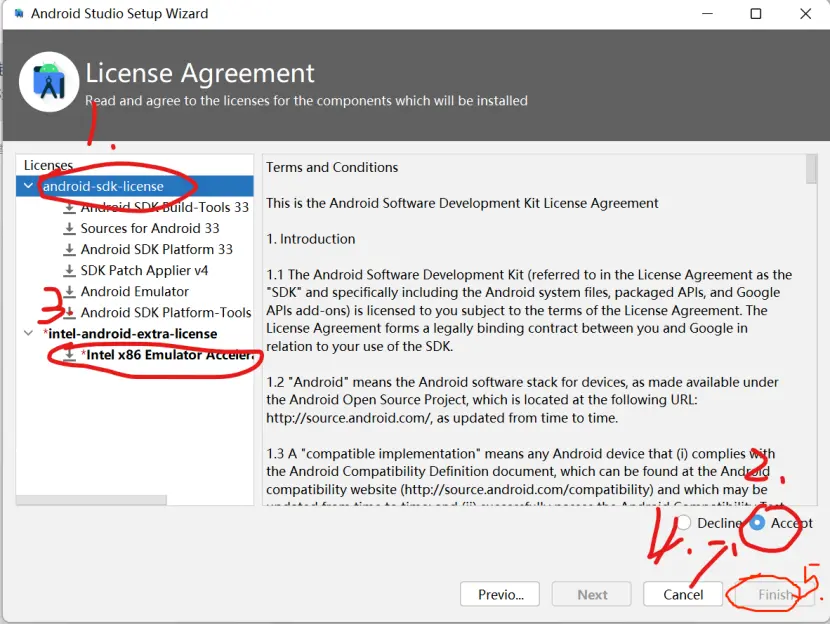Click the Android Studio logo in header
The image size is (830, 625).
pos(49,81)
